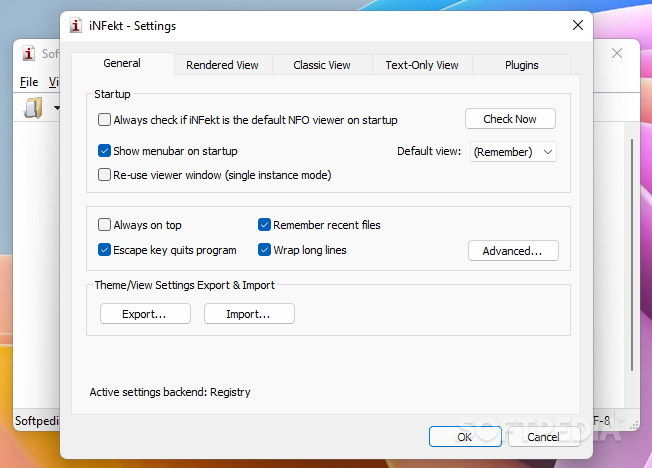Click the open file folder toolbar icon
The width and height of the screenshot is (652, 468).
pyautogui.click(x=33, y=108)
